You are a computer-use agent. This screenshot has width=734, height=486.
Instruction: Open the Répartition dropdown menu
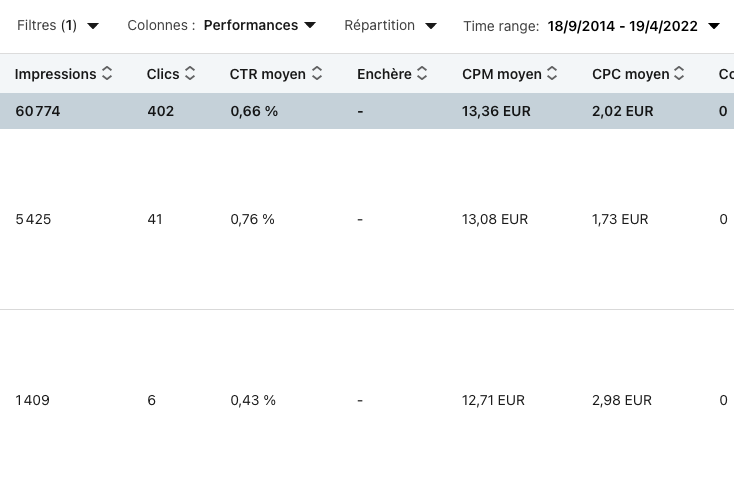(x=390, y=26)
